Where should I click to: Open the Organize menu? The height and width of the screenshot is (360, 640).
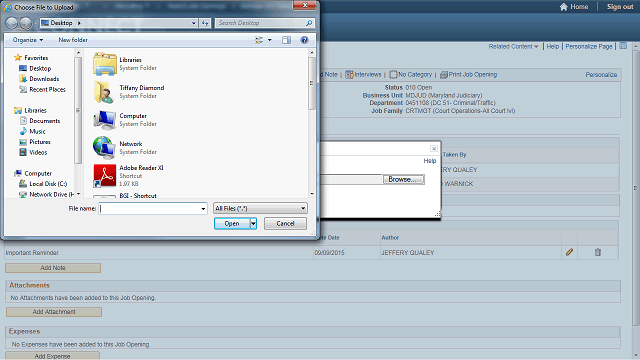pos(27,40)
